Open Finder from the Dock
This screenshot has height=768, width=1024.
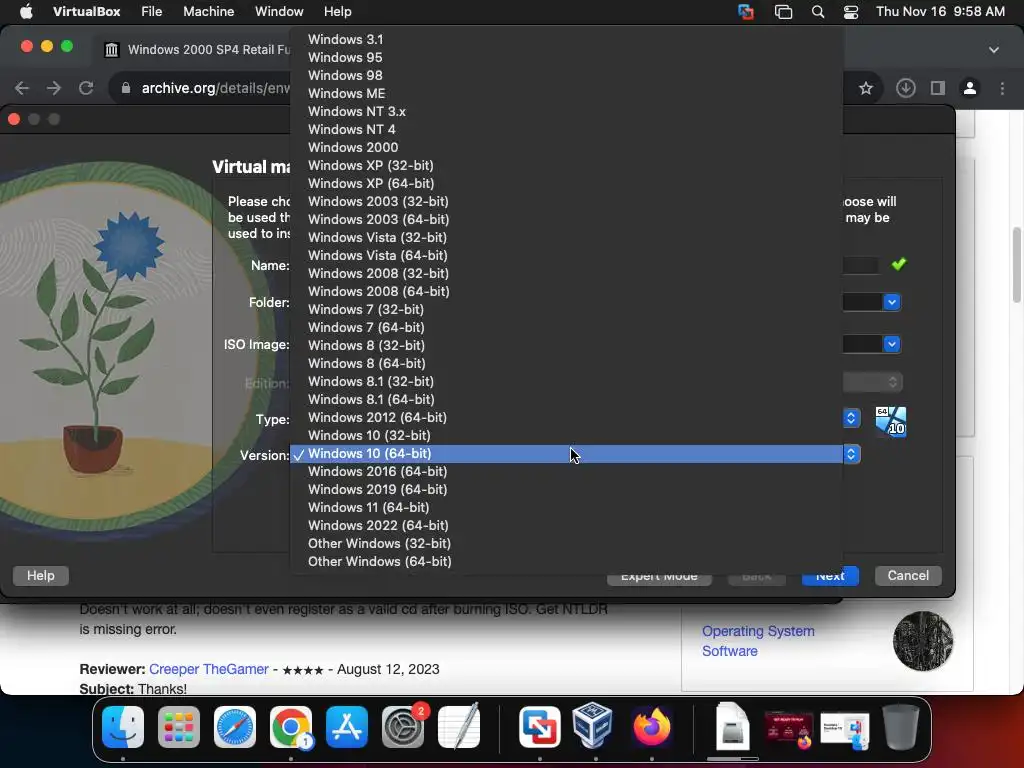click(123, 727)
